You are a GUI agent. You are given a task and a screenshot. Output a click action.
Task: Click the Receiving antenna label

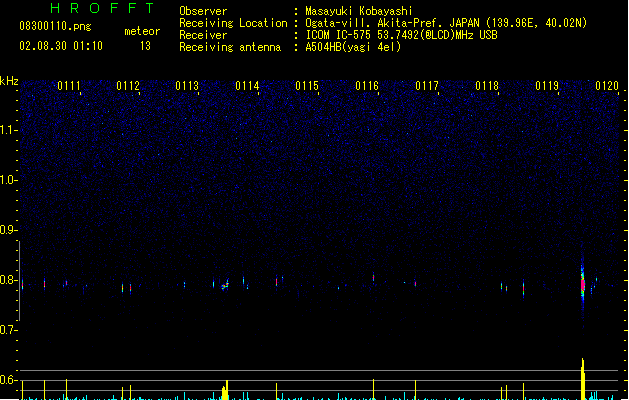pyautogui.click(x=230, y=47)
